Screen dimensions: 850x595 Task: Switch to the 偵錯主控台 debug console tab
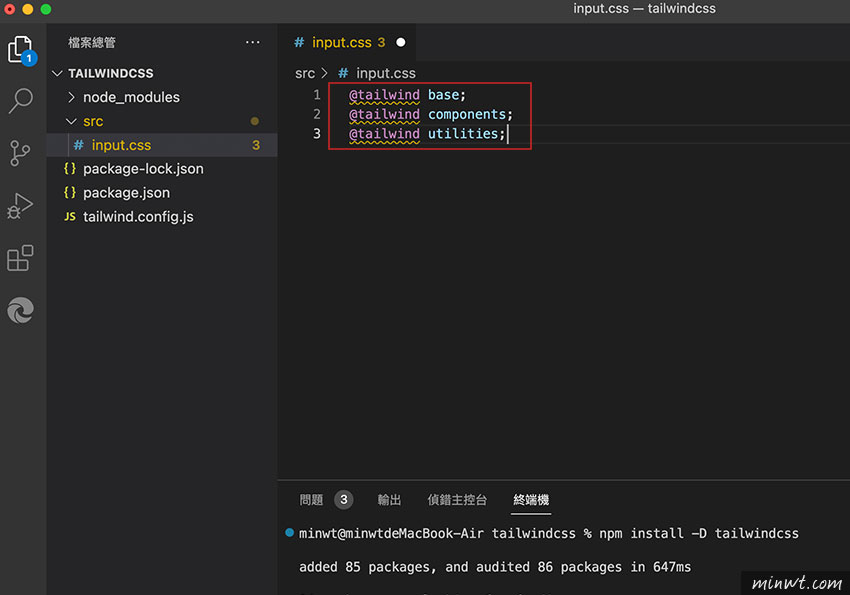pos(457,500)
